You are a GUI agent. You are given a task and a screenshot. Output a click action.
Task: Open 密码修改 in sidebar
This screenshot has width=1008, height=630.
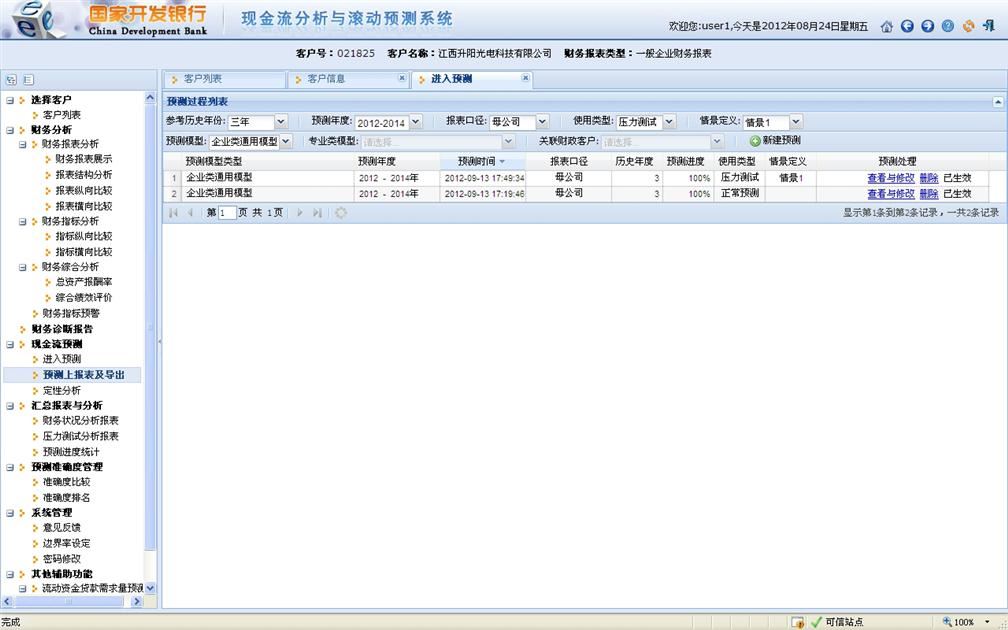pyautogui.click(x=61, y=559)
